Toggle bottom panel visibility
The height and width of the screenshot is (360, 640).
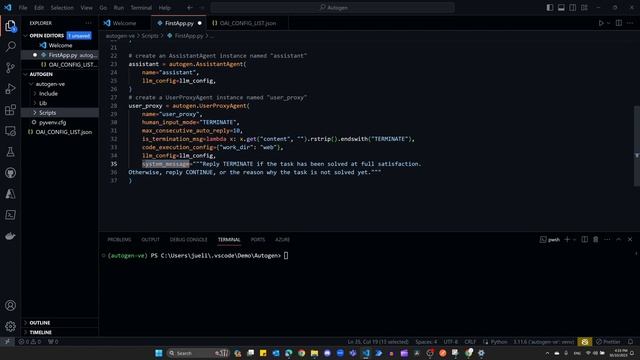point(561,7)
